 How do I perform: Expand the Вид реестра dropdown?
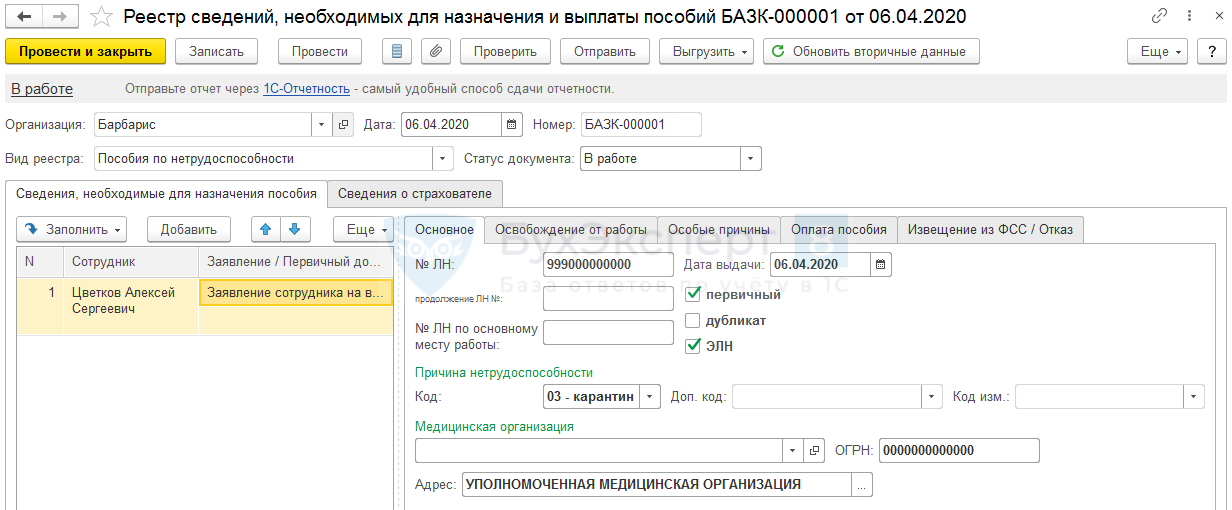443,159
